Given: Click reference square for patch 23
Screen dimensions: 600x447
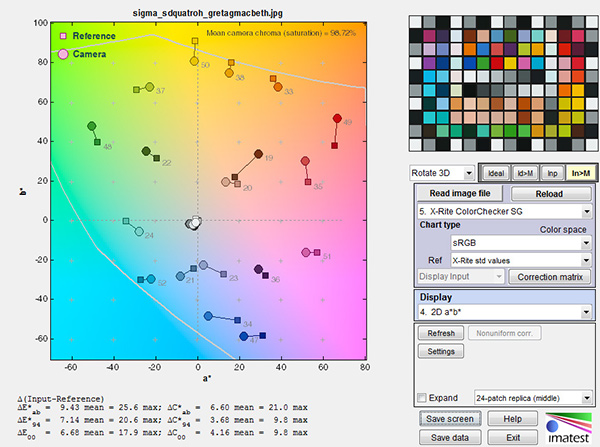Looking at the screenshot, I should pyautogui.click(x=224, y=274).
